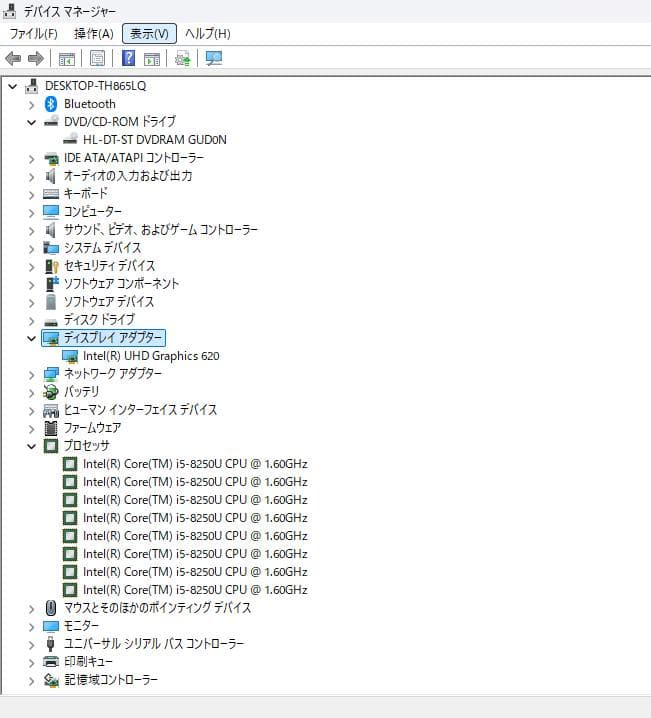651x718 pixels.
Task: Select サウンド、ビデオ、およびゲーム コントローラー label
Action: (x=161, y=229)
